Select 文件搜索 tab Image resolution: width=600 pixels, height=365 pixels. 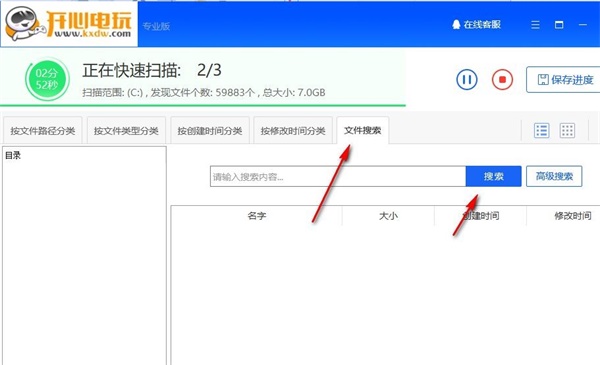click(363, 130)
